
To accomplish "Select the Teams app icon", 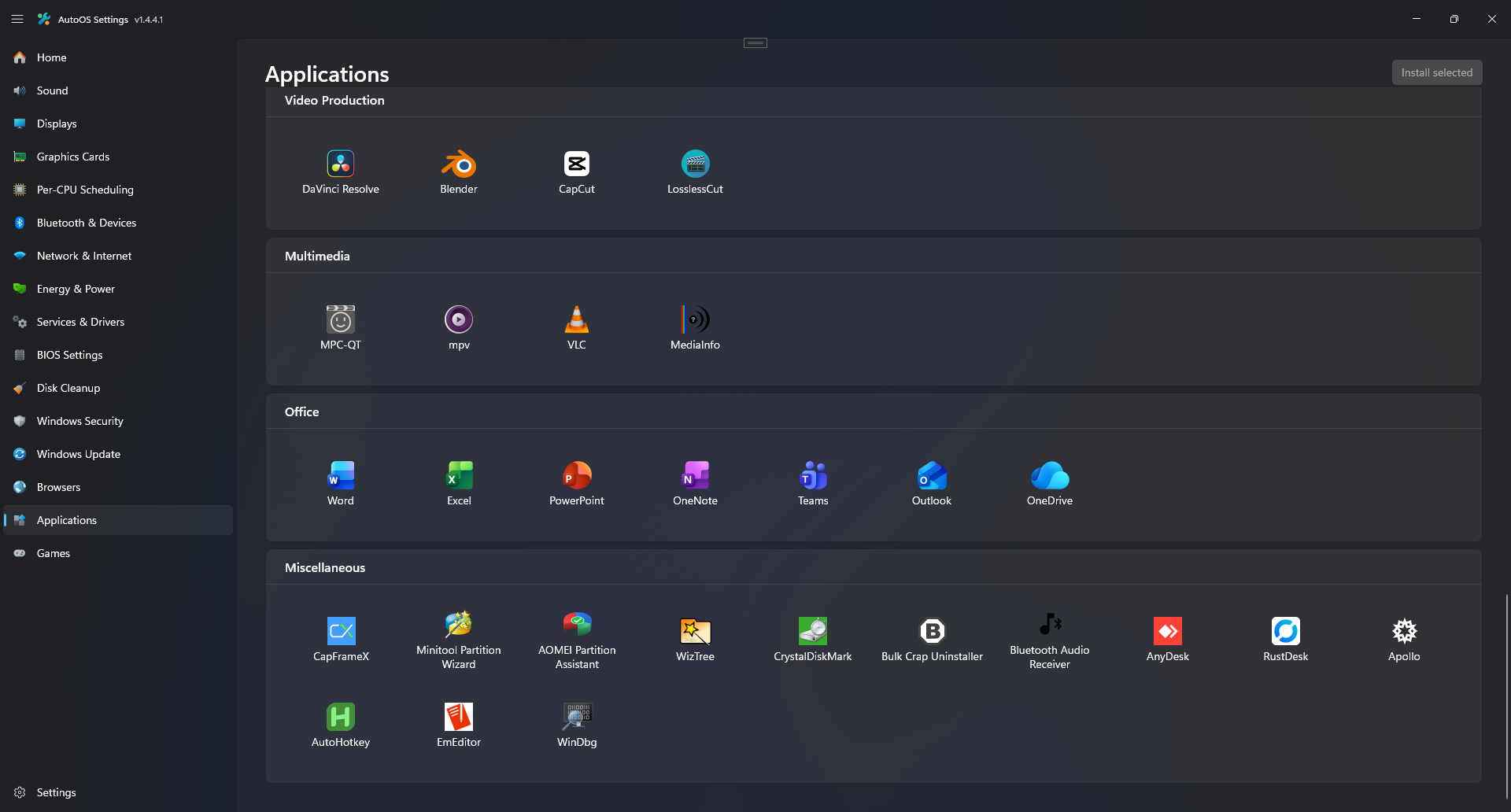I will (813, 475).
